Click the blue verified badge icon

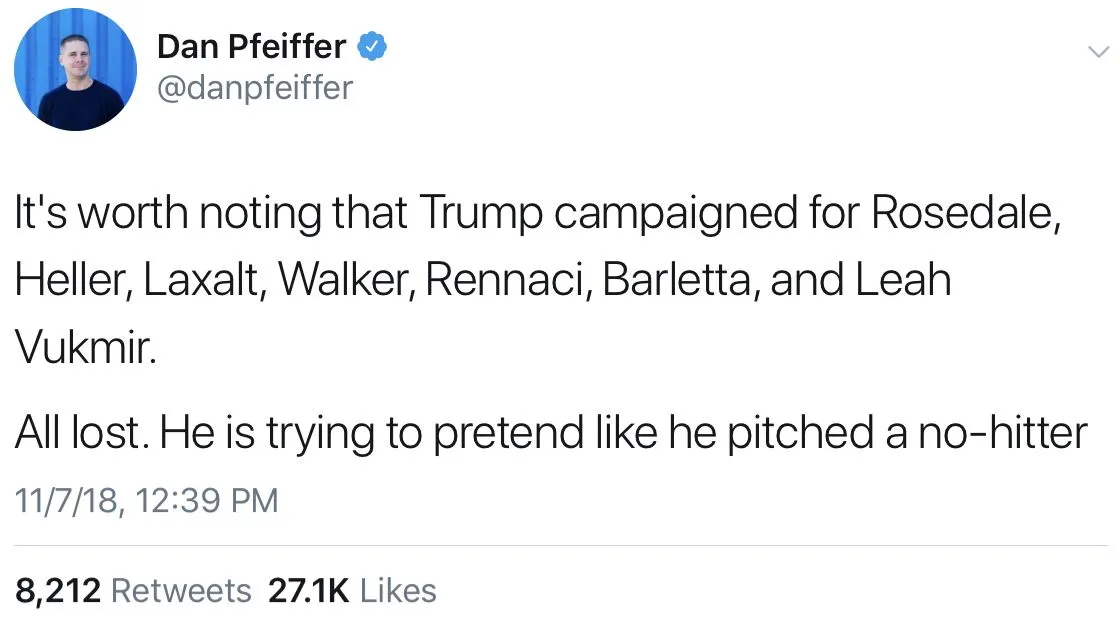373,46
